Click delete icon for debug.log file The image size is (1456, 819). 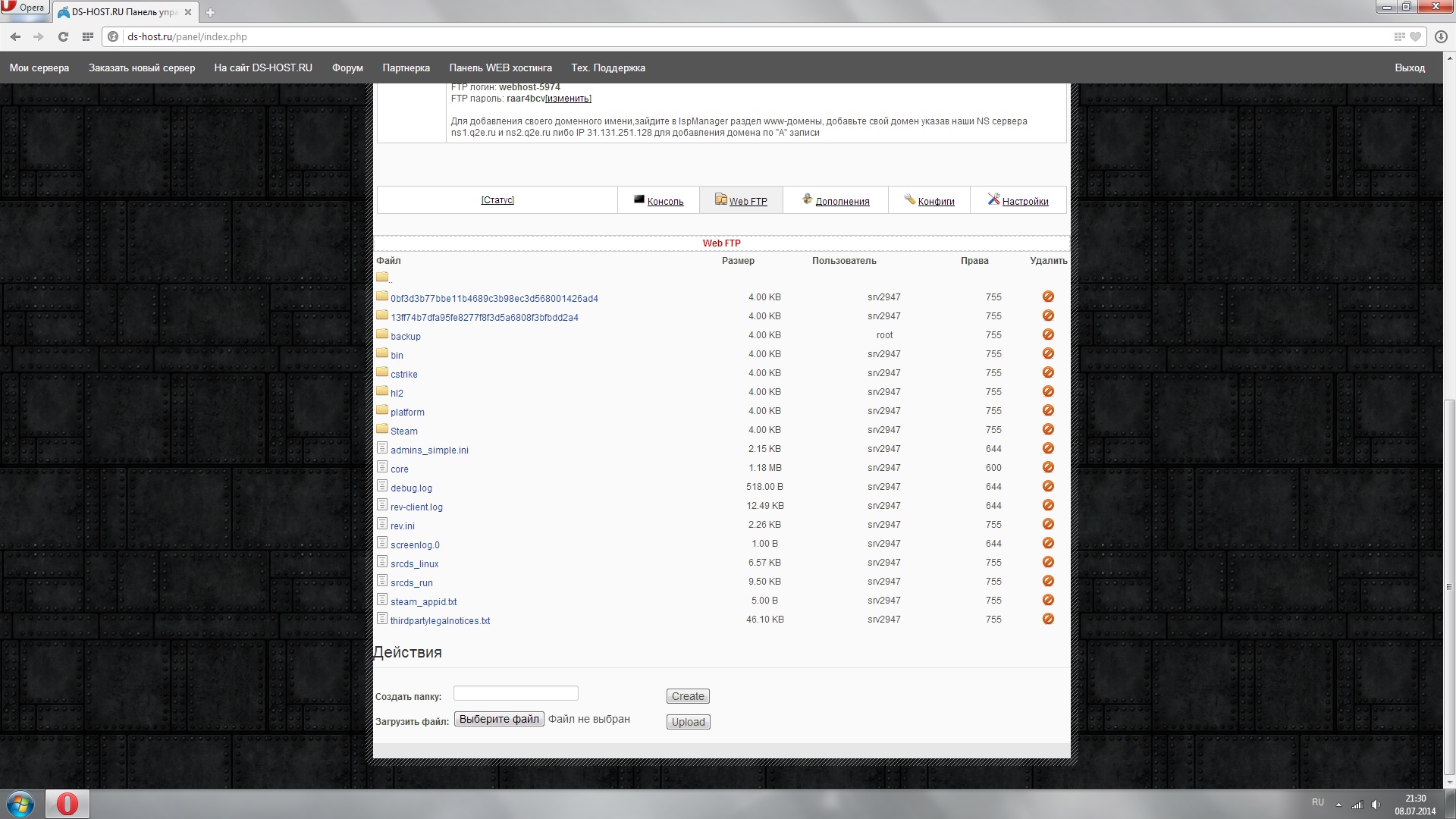point(1048,486)
